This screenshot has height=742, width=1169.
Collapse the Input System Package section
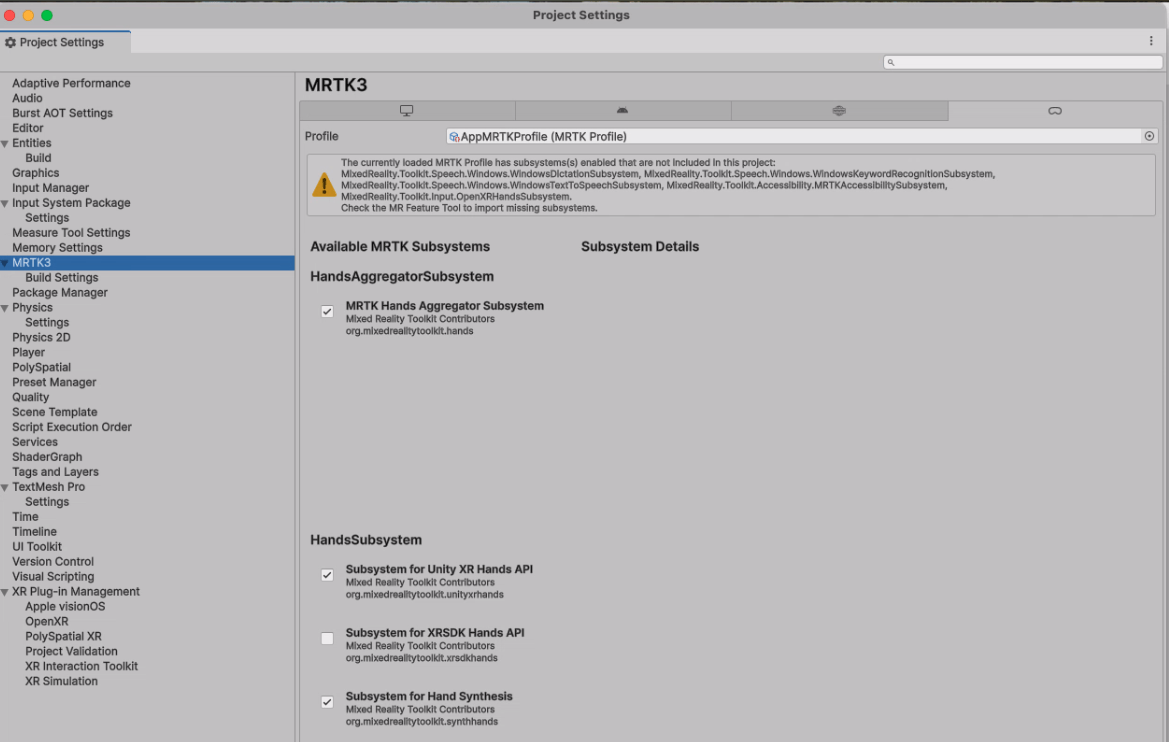(x=5, y=203)
